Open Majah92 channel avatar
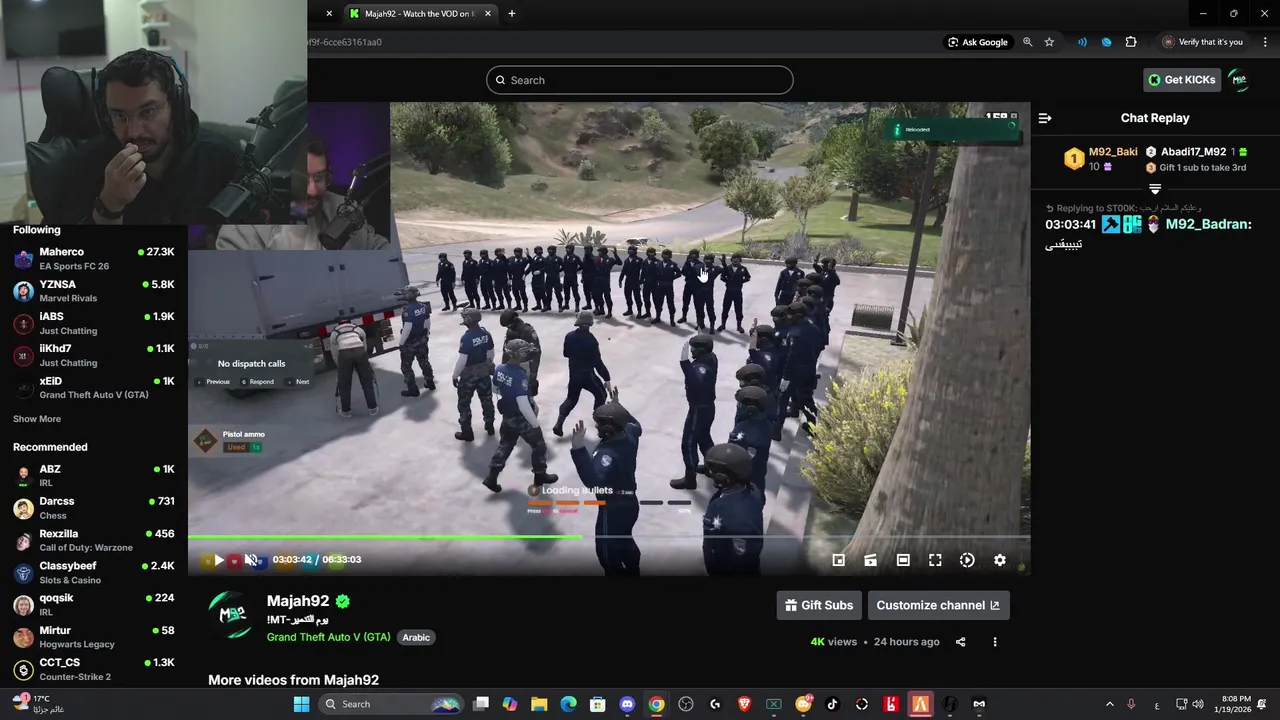 point(232,615)
